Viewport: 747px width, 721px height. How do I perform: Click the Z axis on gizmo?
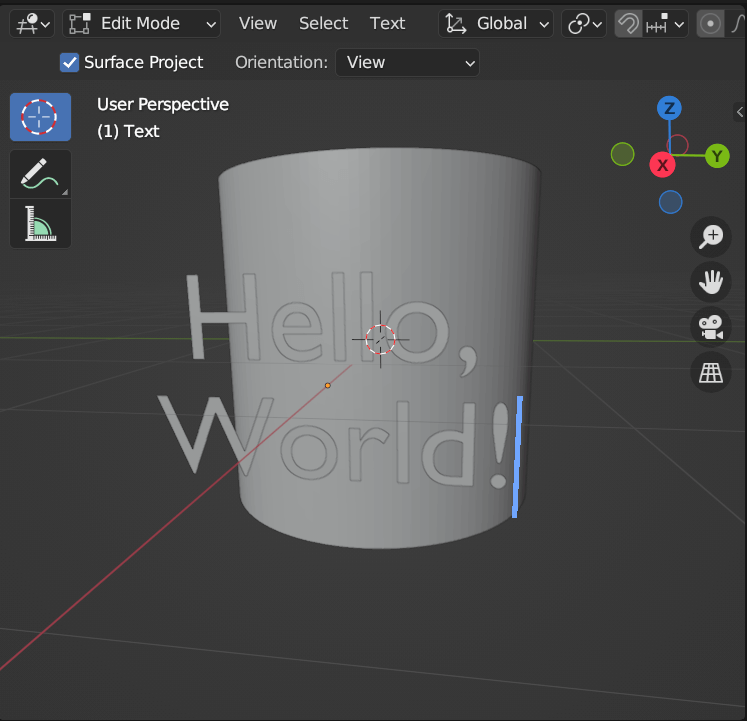[669, 108]
